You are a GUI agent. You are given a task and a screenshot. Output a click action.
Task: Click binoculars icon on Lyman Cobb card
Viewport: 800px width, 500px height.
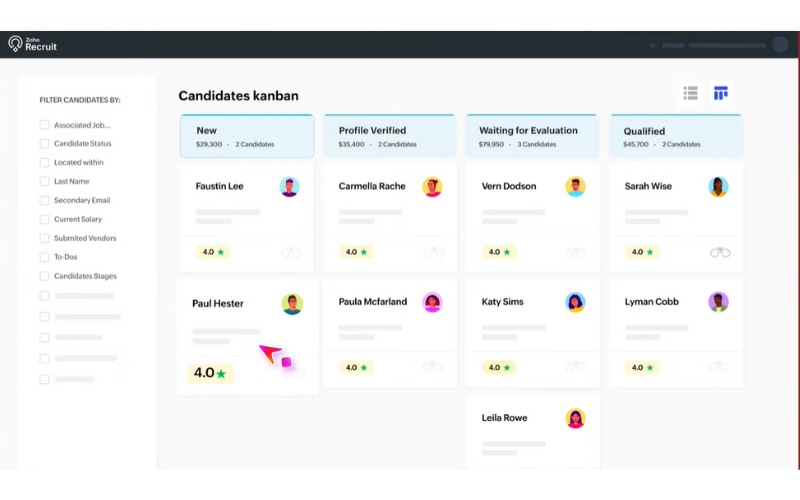[720, 367]
